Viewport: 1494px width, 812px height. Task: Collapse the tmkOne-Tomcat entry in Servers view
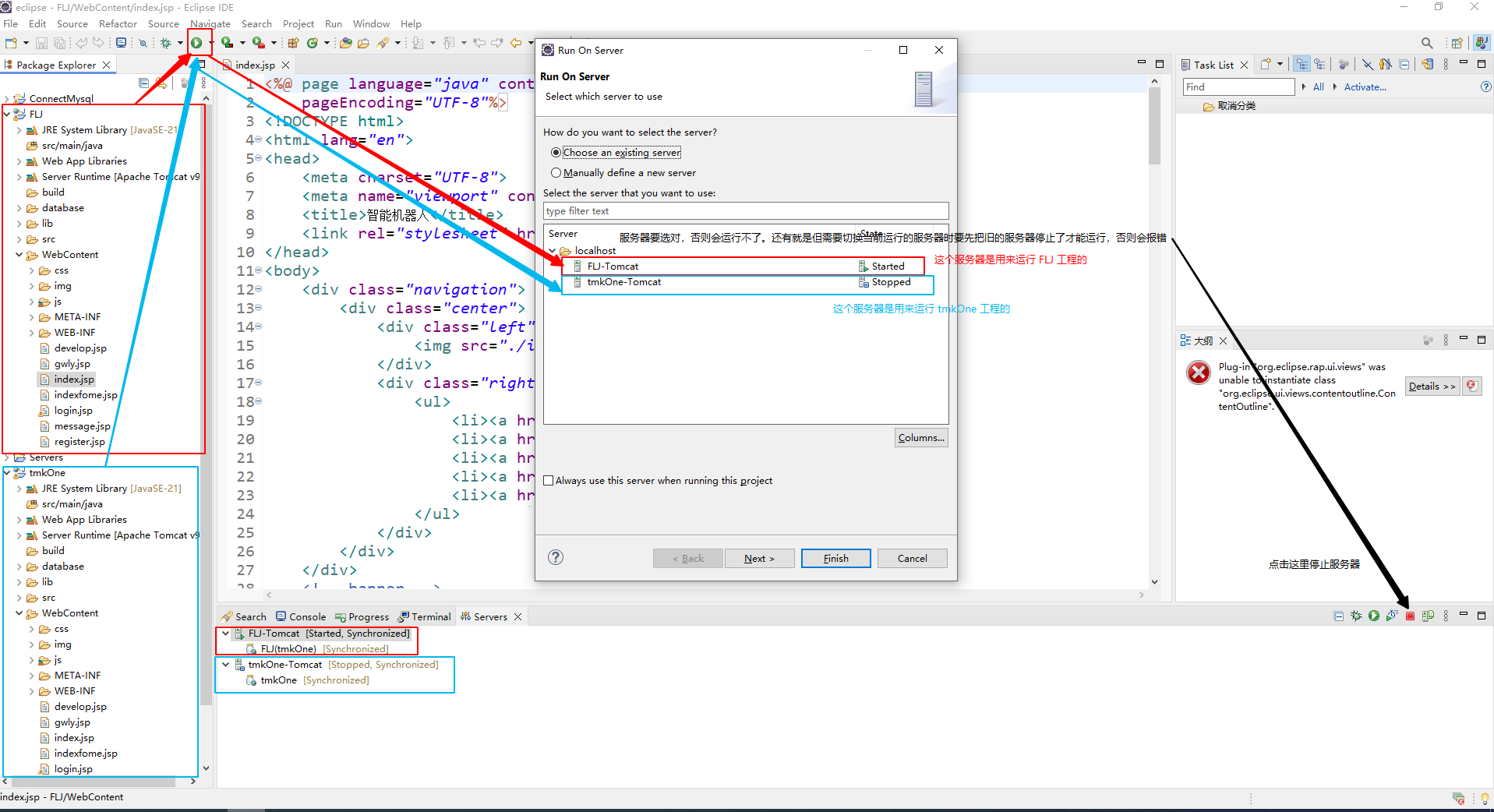click(x=226, y=665)
